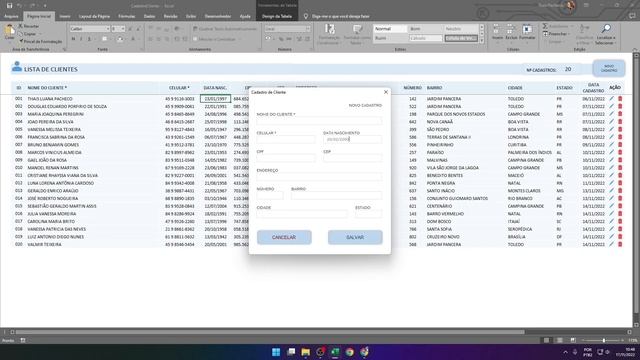Open the font size dropdown

[123, 29]
